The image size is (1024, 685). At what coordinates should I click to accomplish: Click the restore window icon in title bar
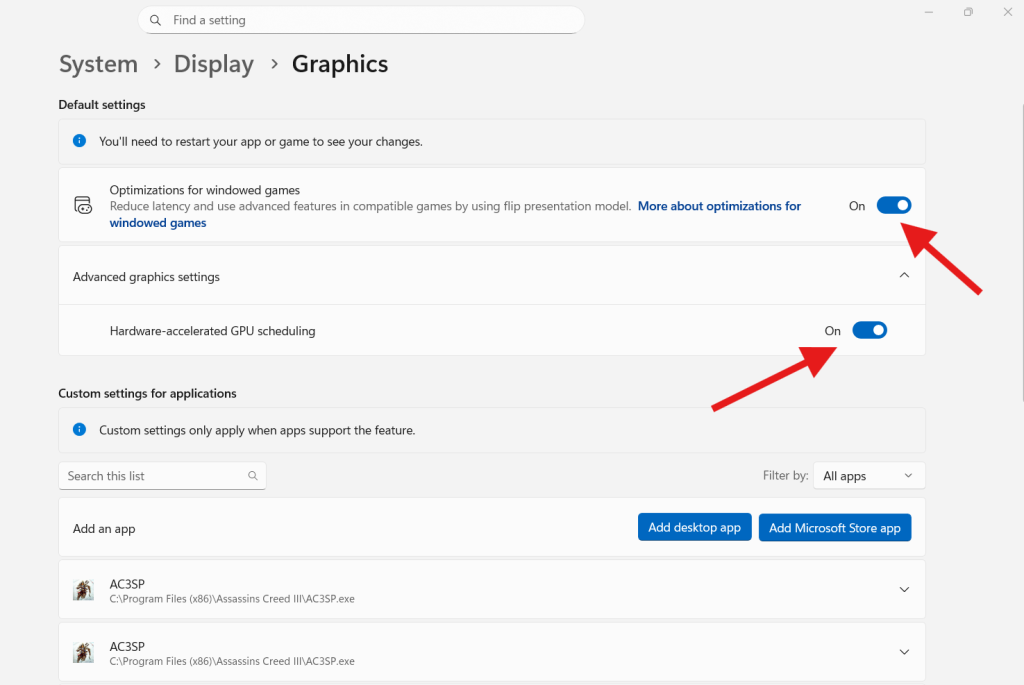coord(968,12)
